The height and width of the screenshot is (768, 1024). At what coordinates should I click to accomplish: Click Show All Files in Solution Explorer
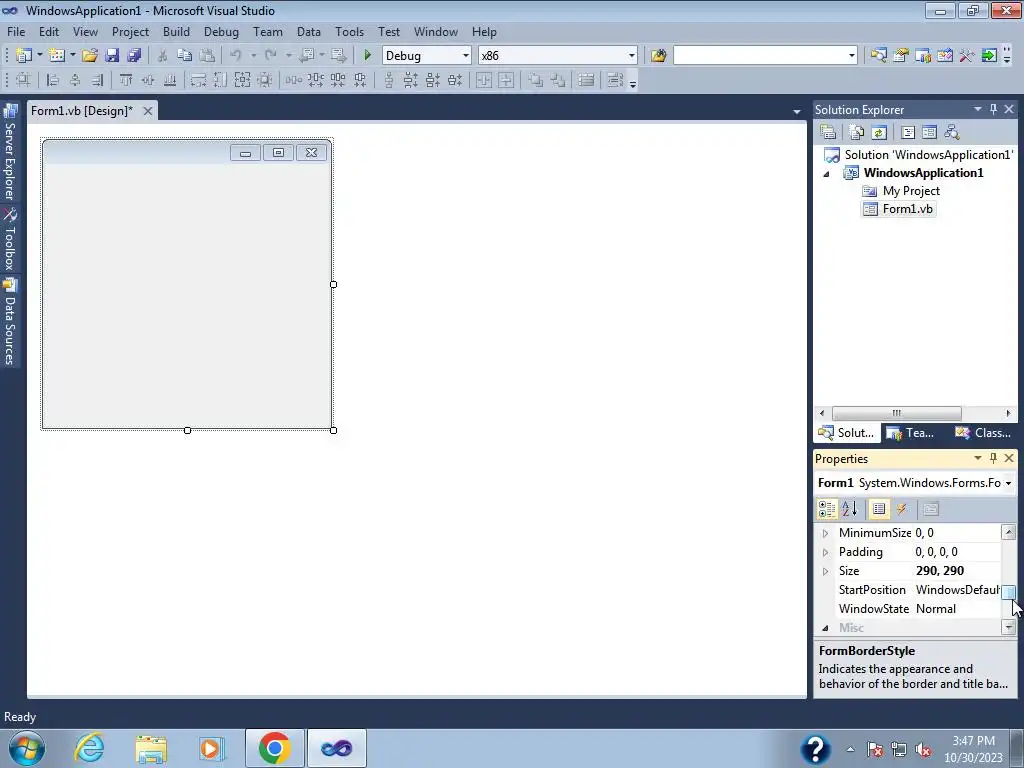coord(856,133)
